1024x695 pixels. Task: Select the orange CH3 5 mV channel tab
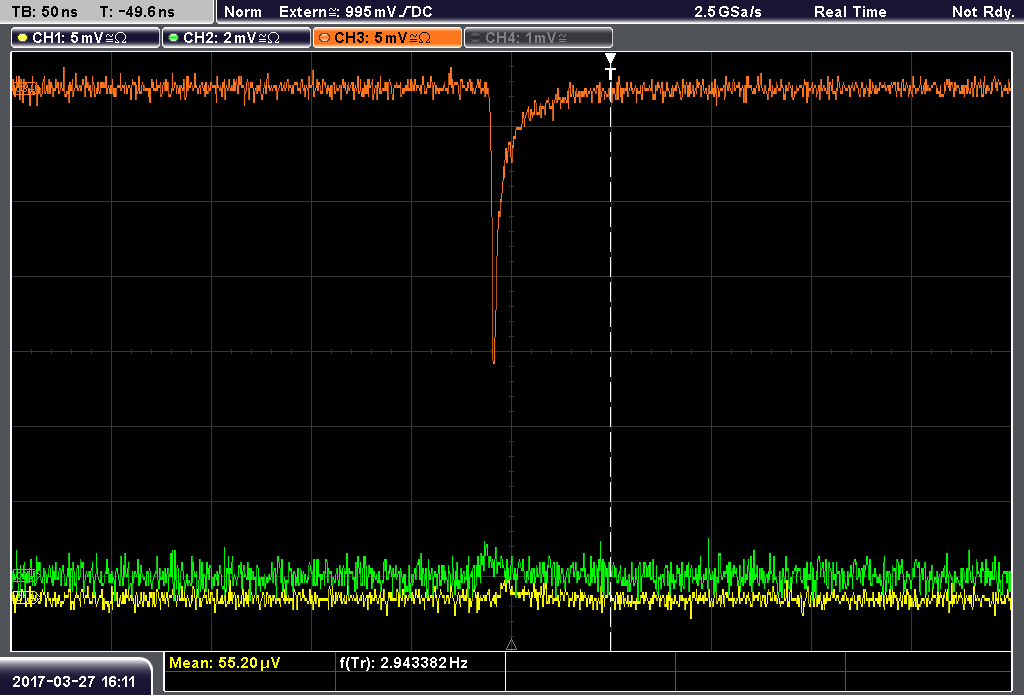[387, 38]
